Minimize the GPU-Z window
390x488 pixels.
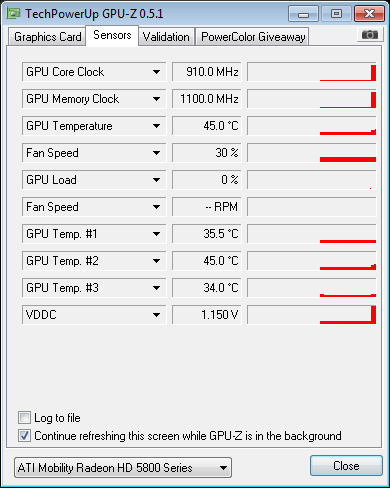coord(303,14)
